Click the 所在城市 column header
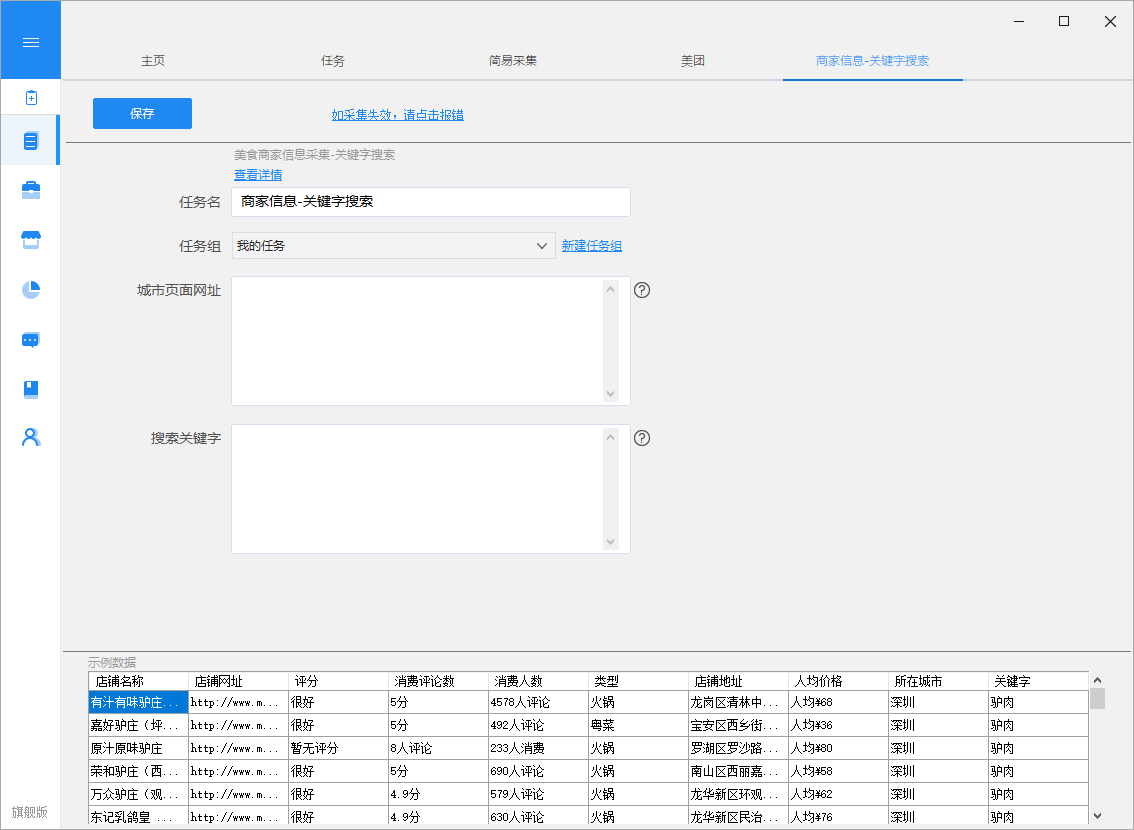The height and width of the screenshot is (830, 1134). tap(937, 681)
